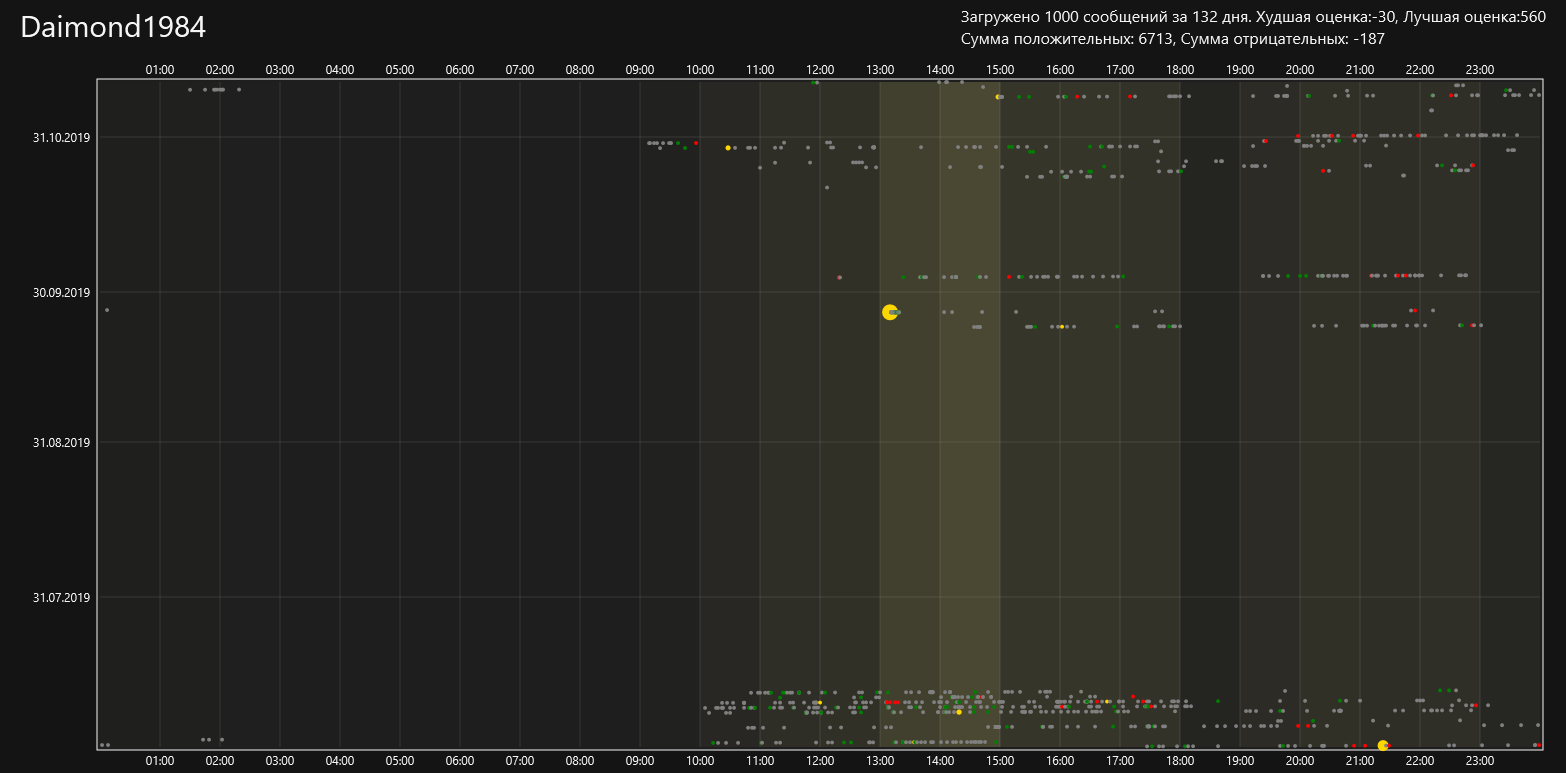
Task: Click 08:00 on the top time axis
Action: [x=580, y=70]
